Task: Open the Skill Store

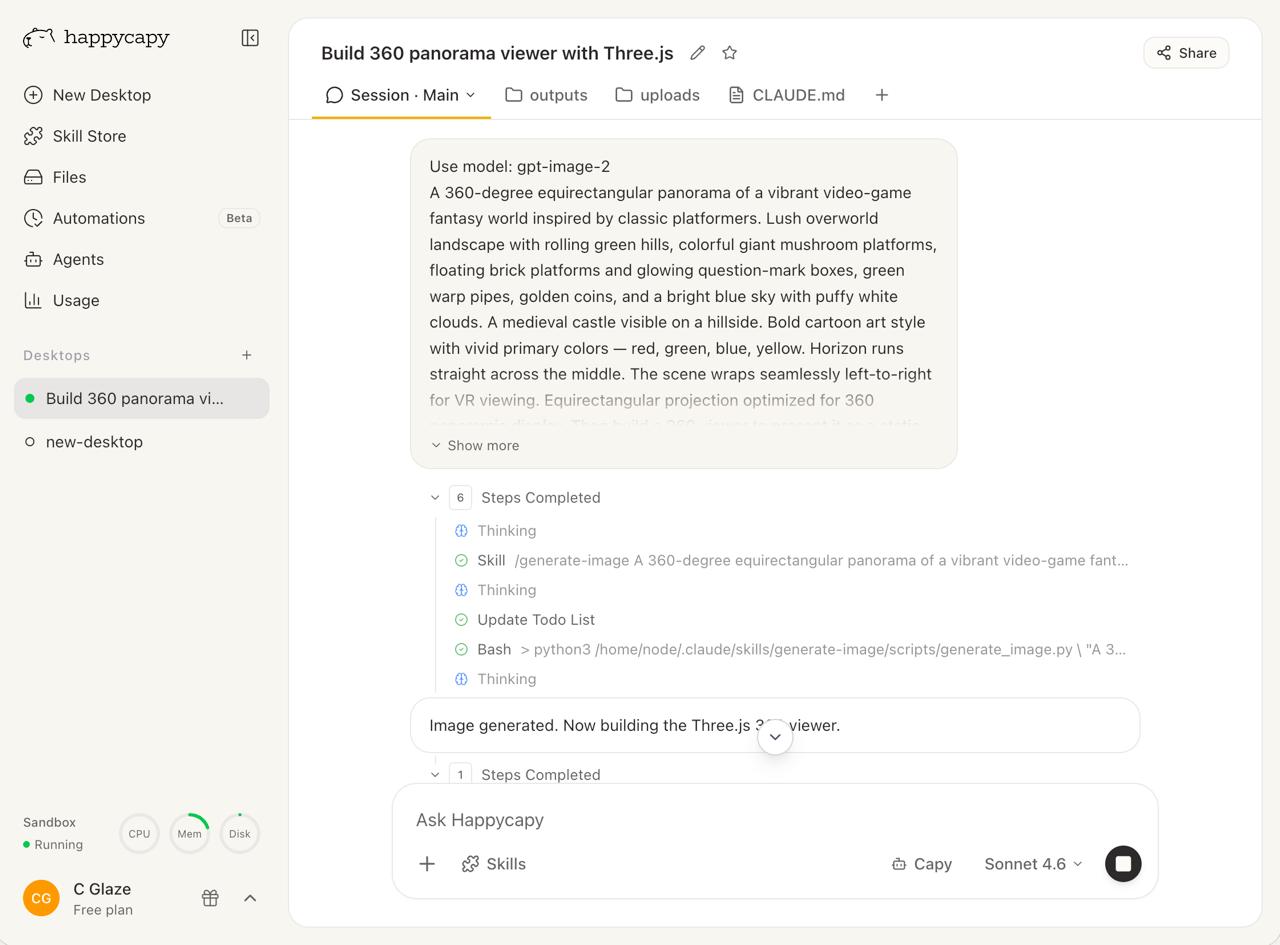Action: [x=89, y=136]
